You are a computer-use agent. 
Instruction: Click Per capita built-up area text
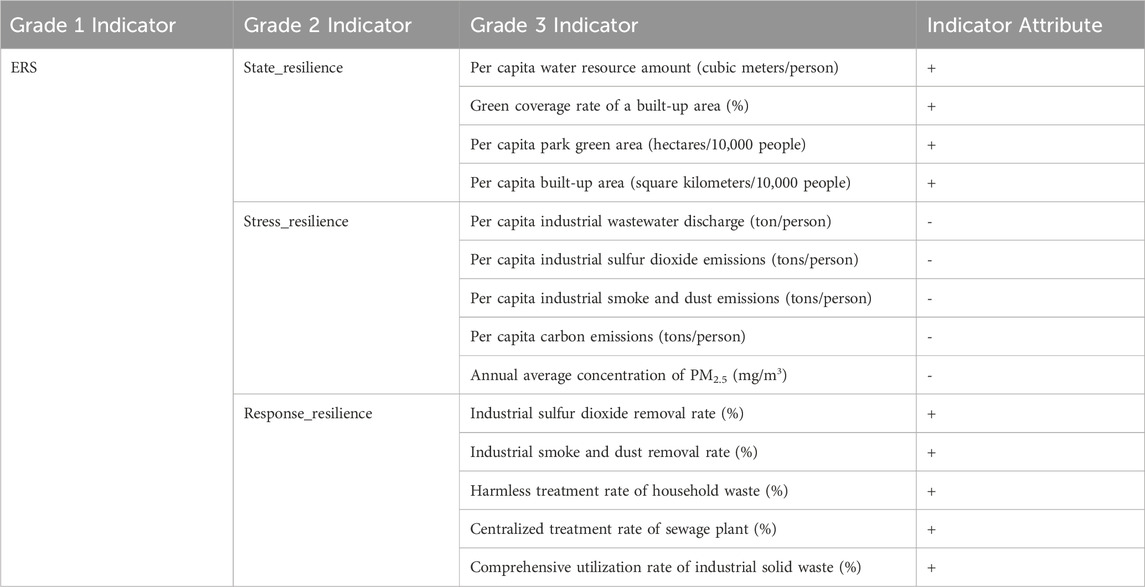pyautogui.click(x=660, y=183)
